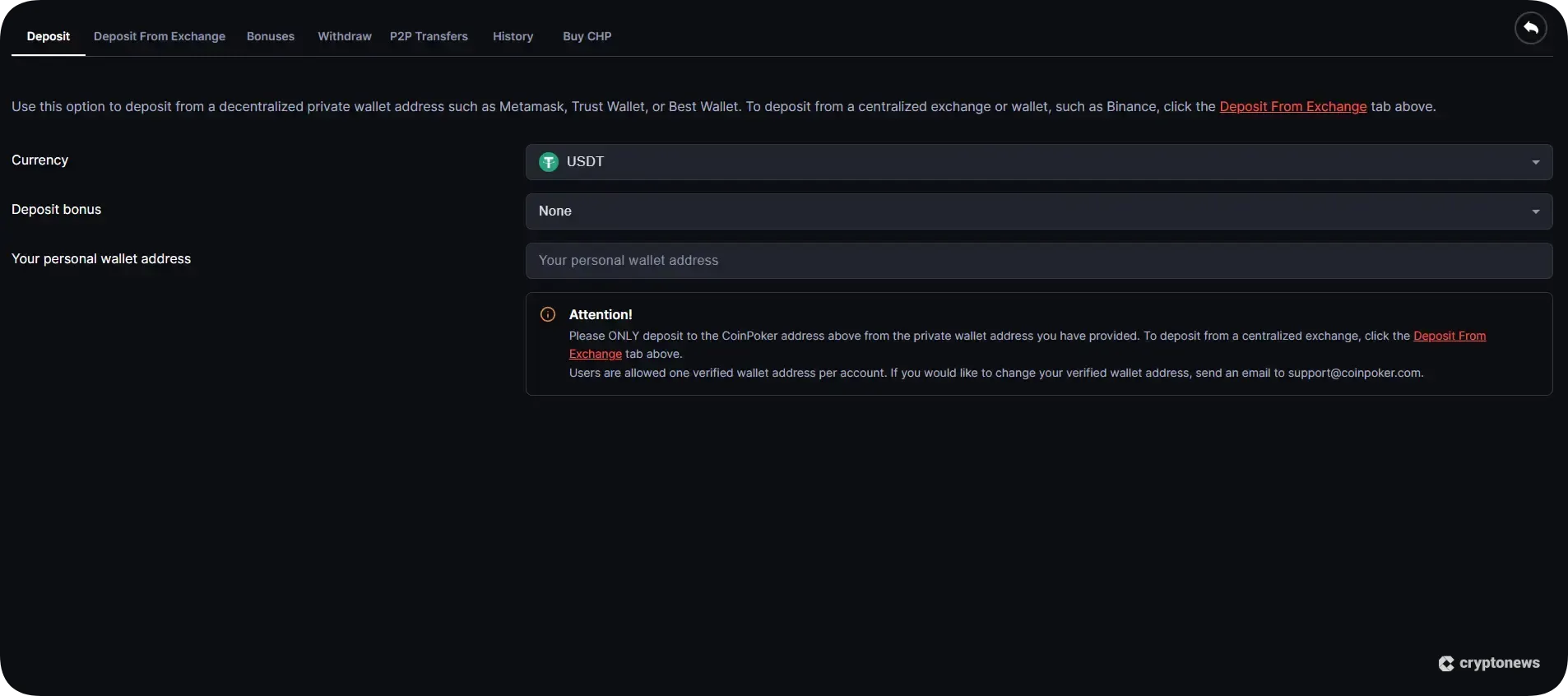Switch to the Buy CHP tab
Viewport: 1568px width, 696px height.
pos(587,36)
